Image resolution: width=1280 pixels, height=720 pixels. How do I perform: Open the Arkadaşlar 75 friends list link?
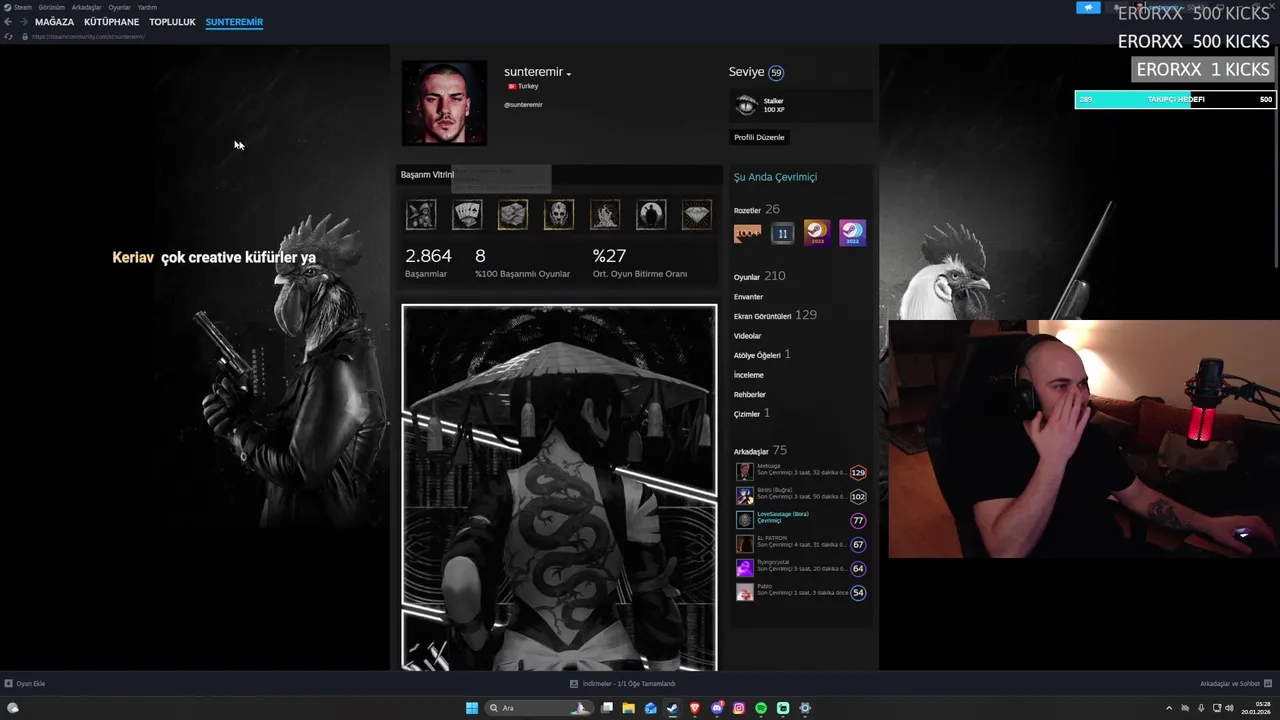[760, 451]
